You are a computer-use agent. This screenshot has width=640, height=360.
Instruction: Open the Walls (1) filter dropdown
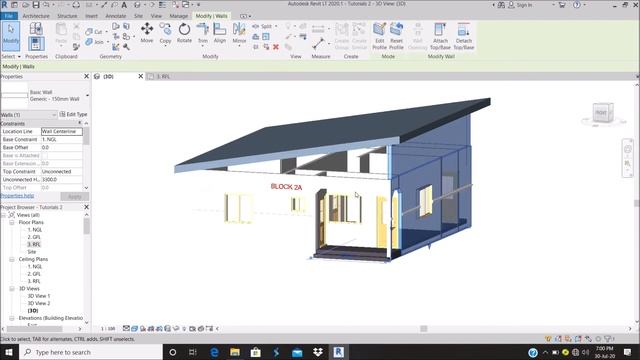click(29, 115)
